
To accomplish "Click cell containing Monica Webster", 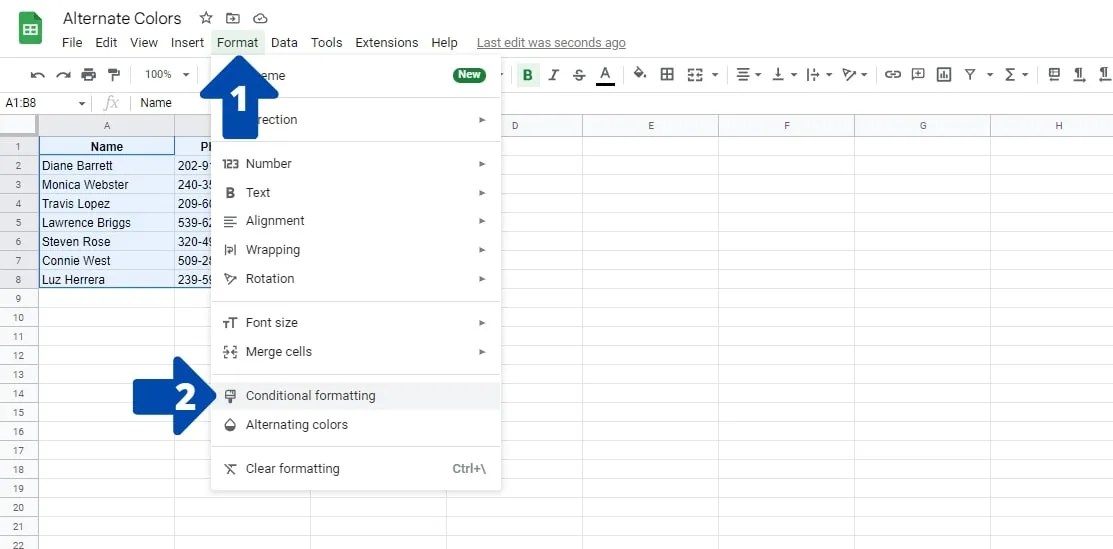I will click(x=106, y=185).
